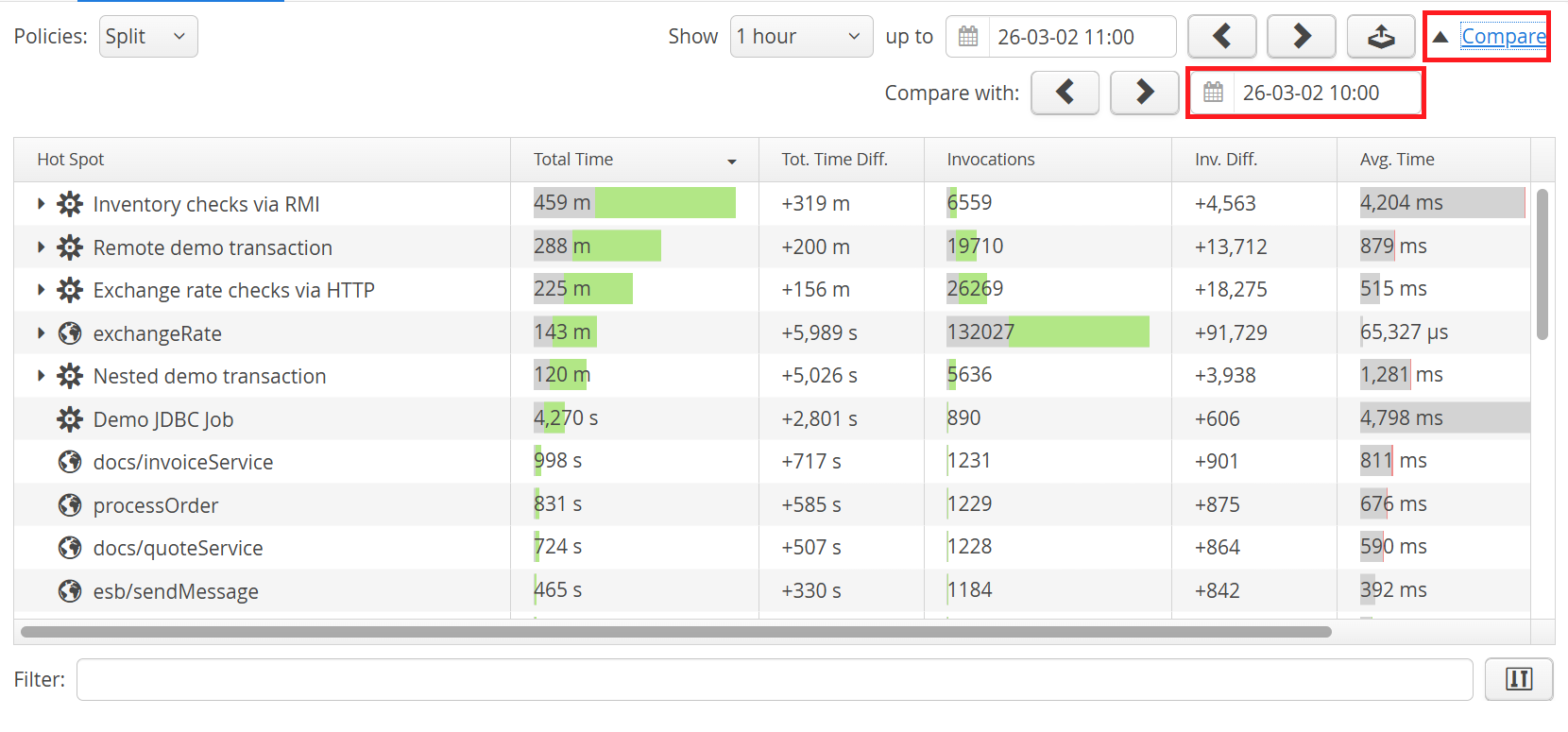The image size is (1568, 732).
Task: Open calendar picker for the up-to date
Action: click(968, 37)
